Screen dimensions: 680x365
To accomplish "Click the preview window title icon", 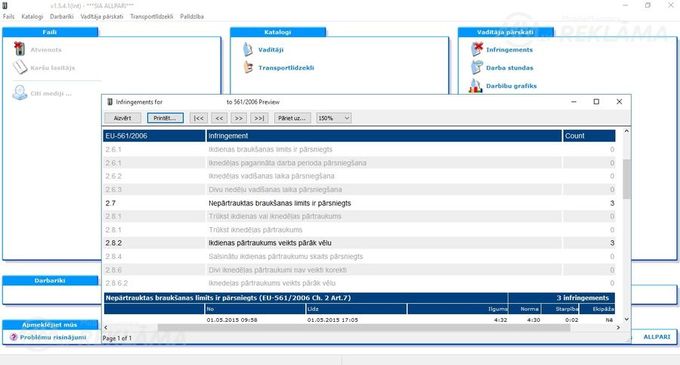I will tap(110, 102).
